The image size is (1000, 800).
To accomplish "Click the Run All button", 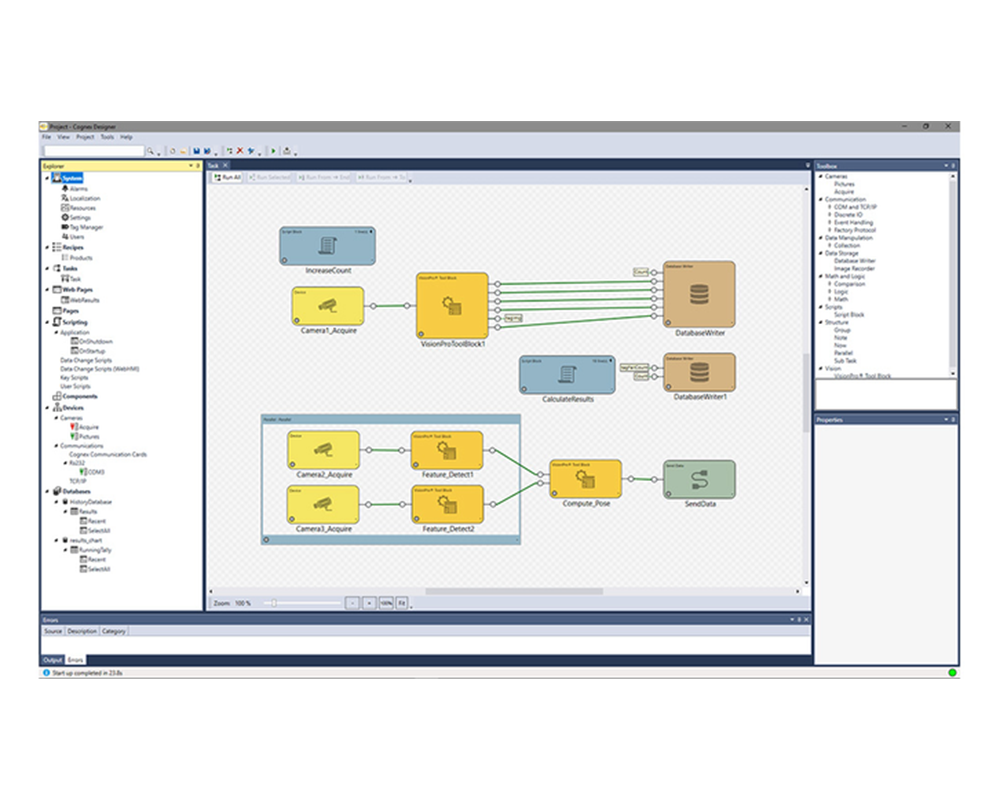I will tap(227, 177).
